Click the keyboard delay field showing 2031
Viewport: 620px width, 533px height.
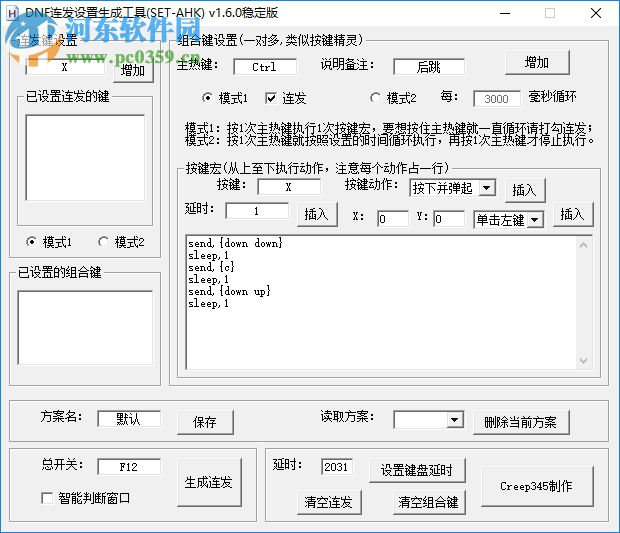point(337,467)
